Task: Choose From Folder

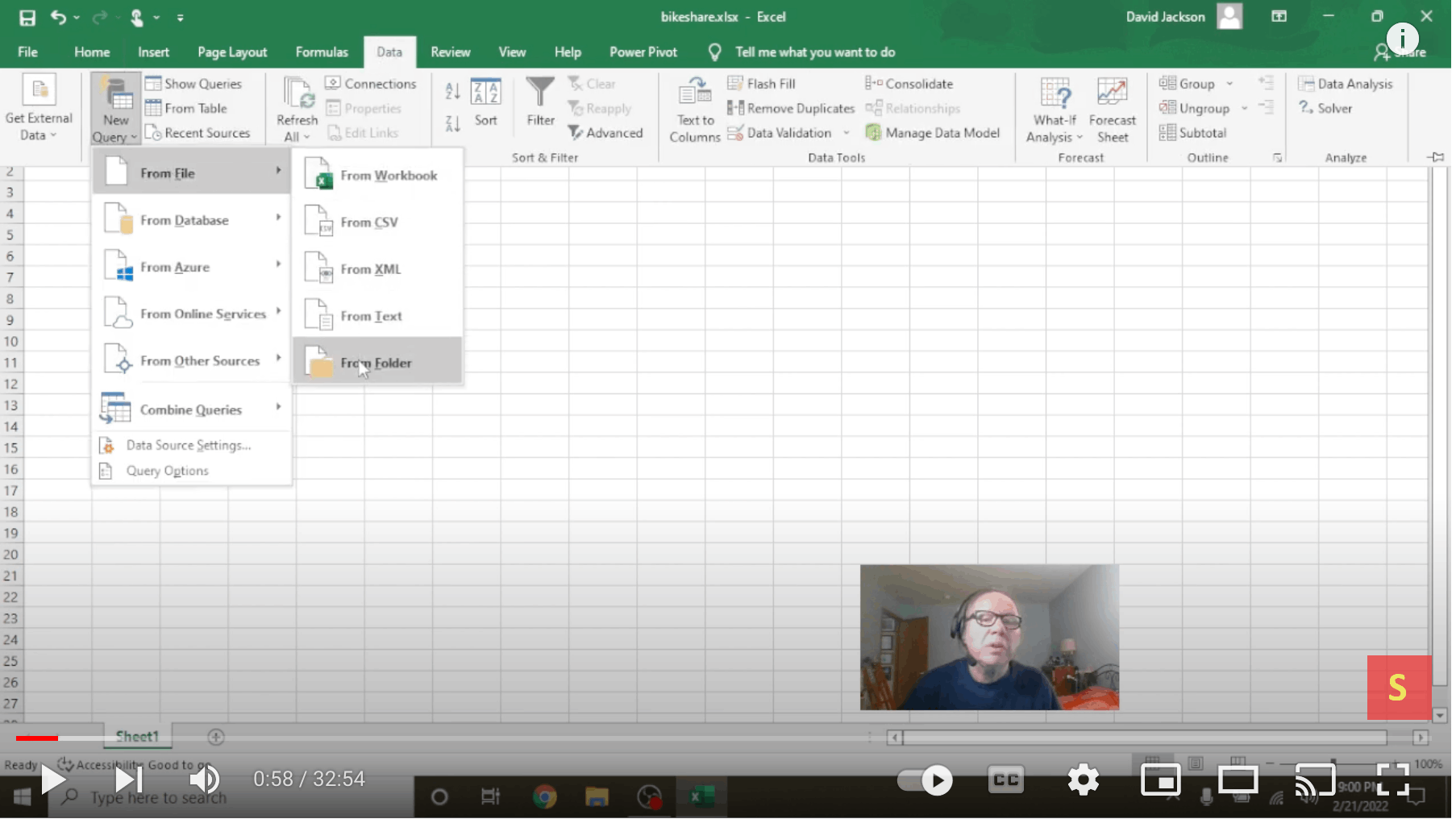Action: pos(377,362)
